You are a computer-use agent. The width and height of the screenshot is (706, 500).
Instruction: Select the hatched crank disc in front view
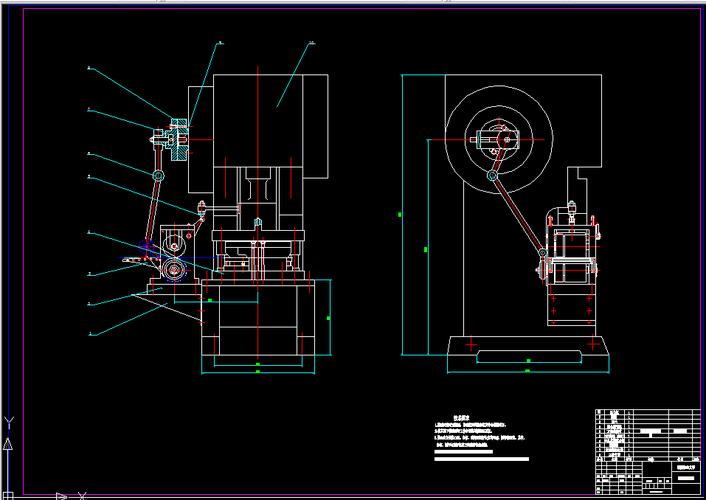click(179, 140)
